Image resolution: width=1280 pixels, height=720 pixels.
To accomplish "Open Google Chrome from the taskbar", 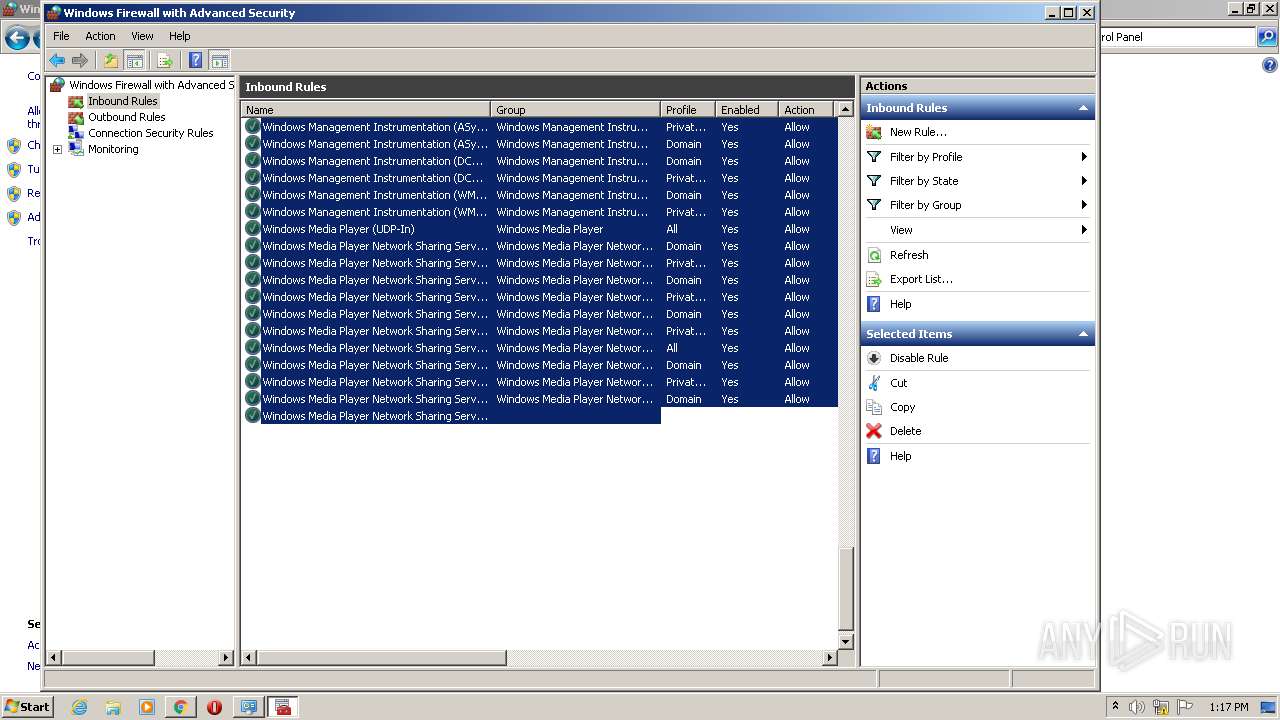I will 180,707.
